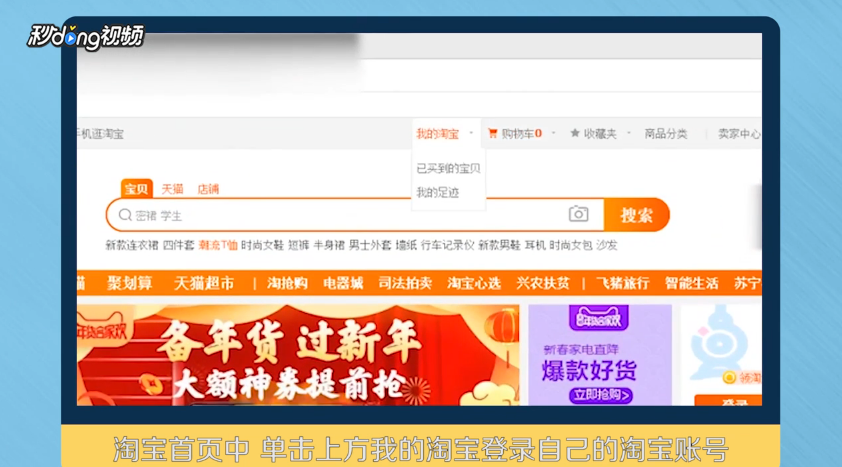Click the 耳机 hot keyword

(535, 245)
